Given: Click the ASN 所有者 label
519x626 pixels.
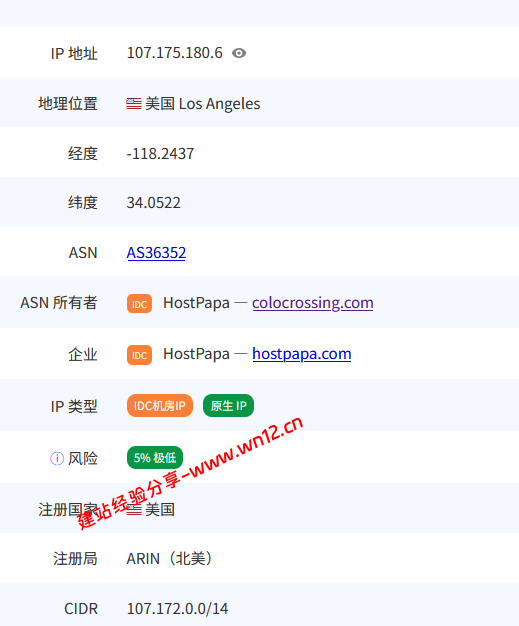Looking at the screenshot, I should pos(59,303).
